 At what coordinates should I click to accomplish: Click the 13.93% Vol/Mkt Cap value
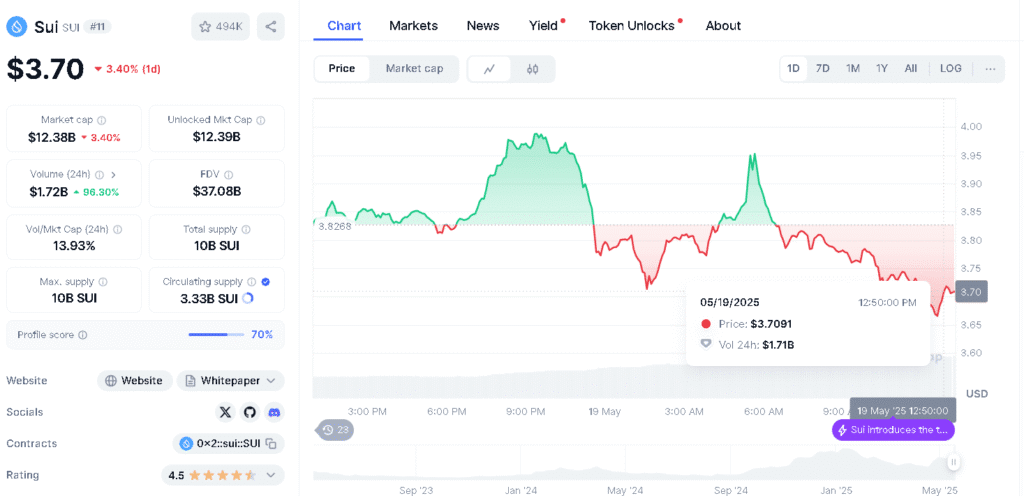point(73,246)
